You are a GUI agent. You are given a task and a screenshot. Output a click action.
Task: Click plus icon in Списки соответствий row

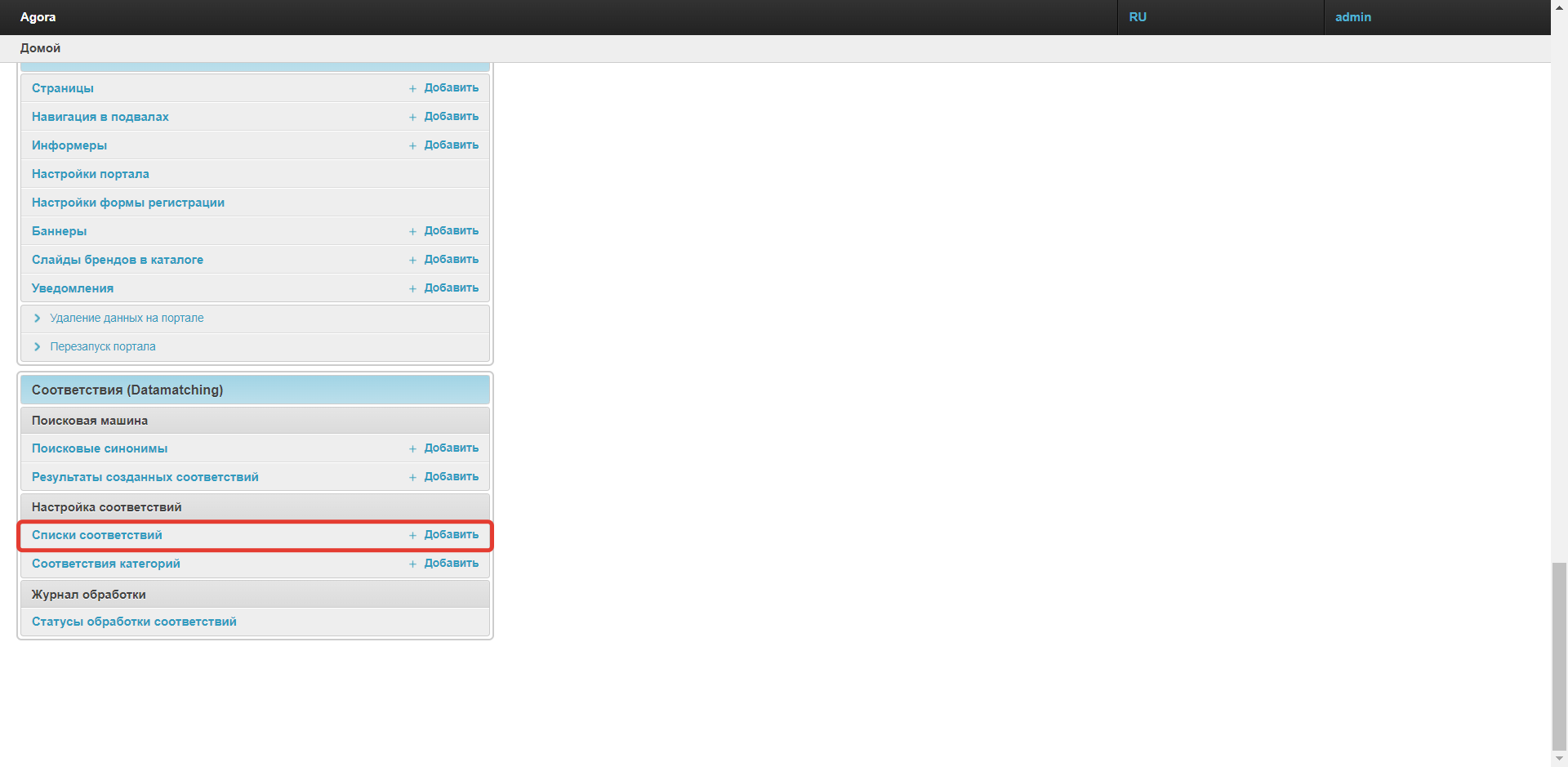(x=412, y=535)
